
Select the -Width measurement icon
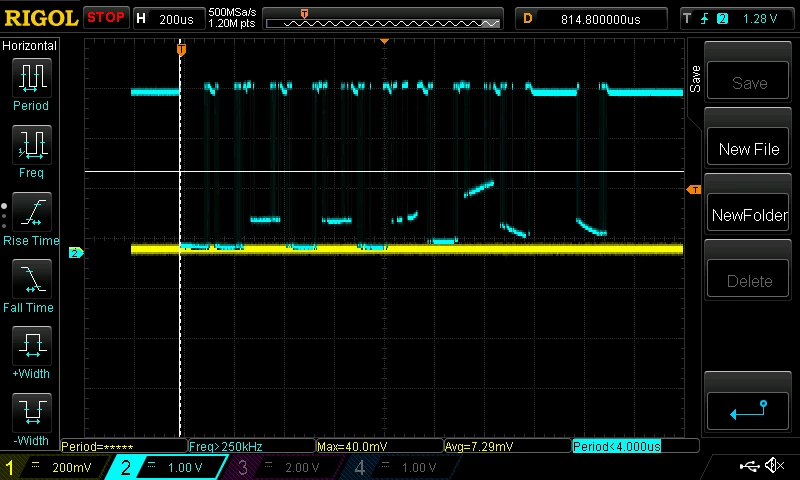pos(31,412)
